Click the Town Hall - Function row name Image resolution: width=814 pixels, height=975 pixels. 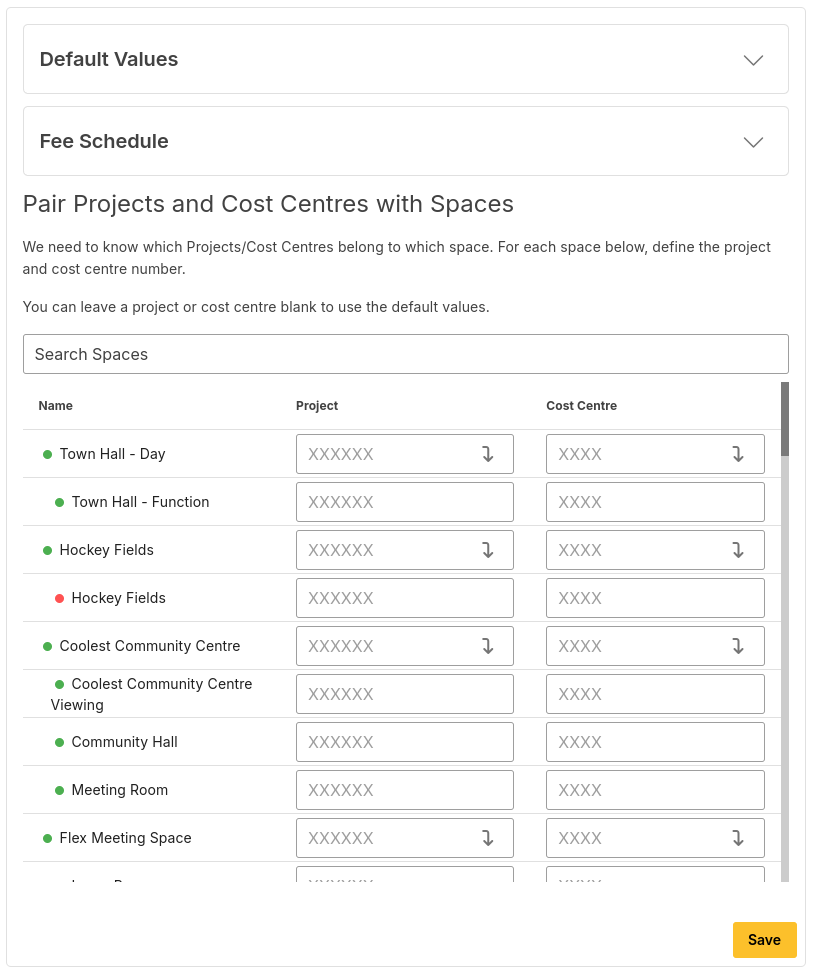pyautogui.click(x=140, y=502)
